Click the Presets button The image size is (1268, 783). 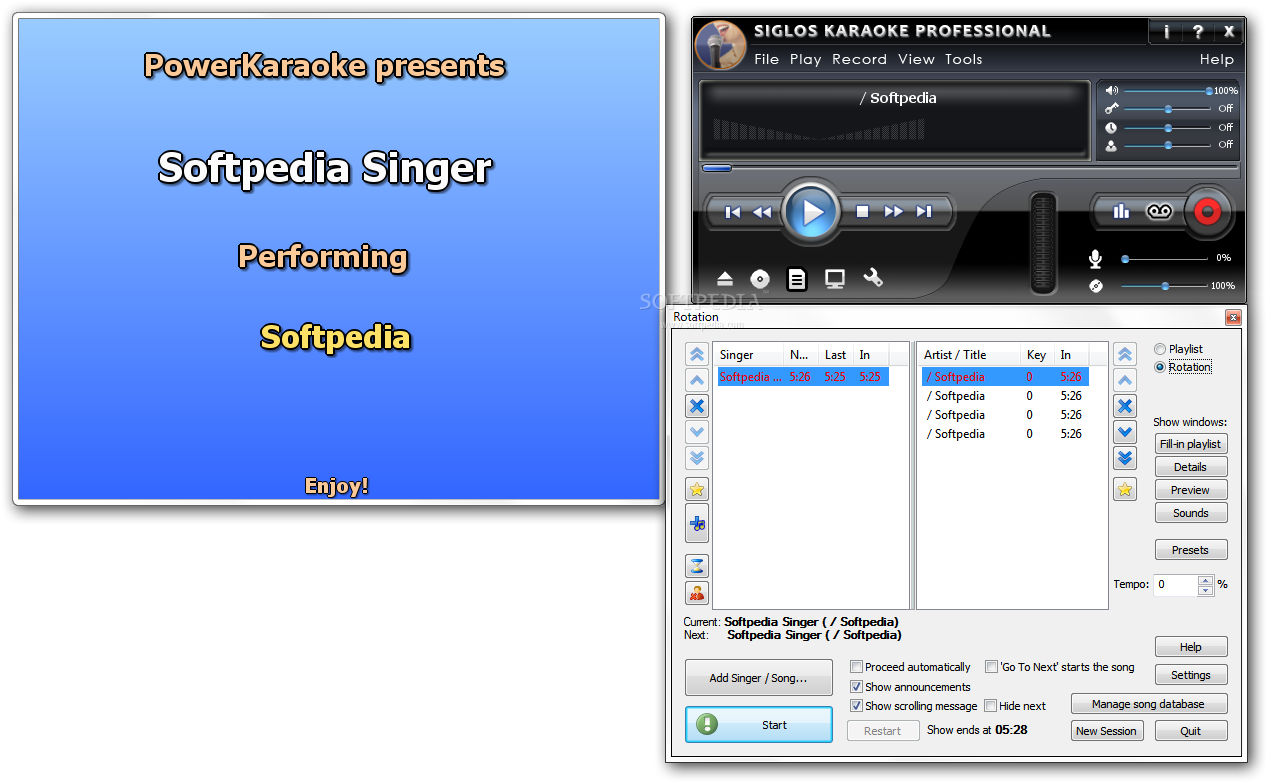pos(1190,550)
